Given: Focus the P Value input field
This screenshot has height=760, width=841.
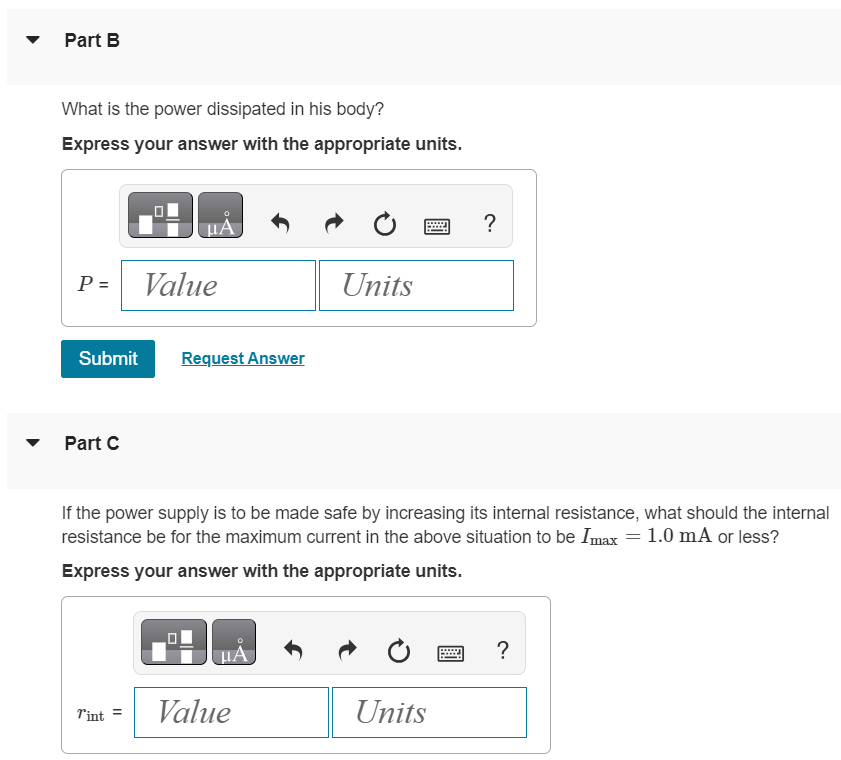Looking at the screenshot, I should (218, 285).
